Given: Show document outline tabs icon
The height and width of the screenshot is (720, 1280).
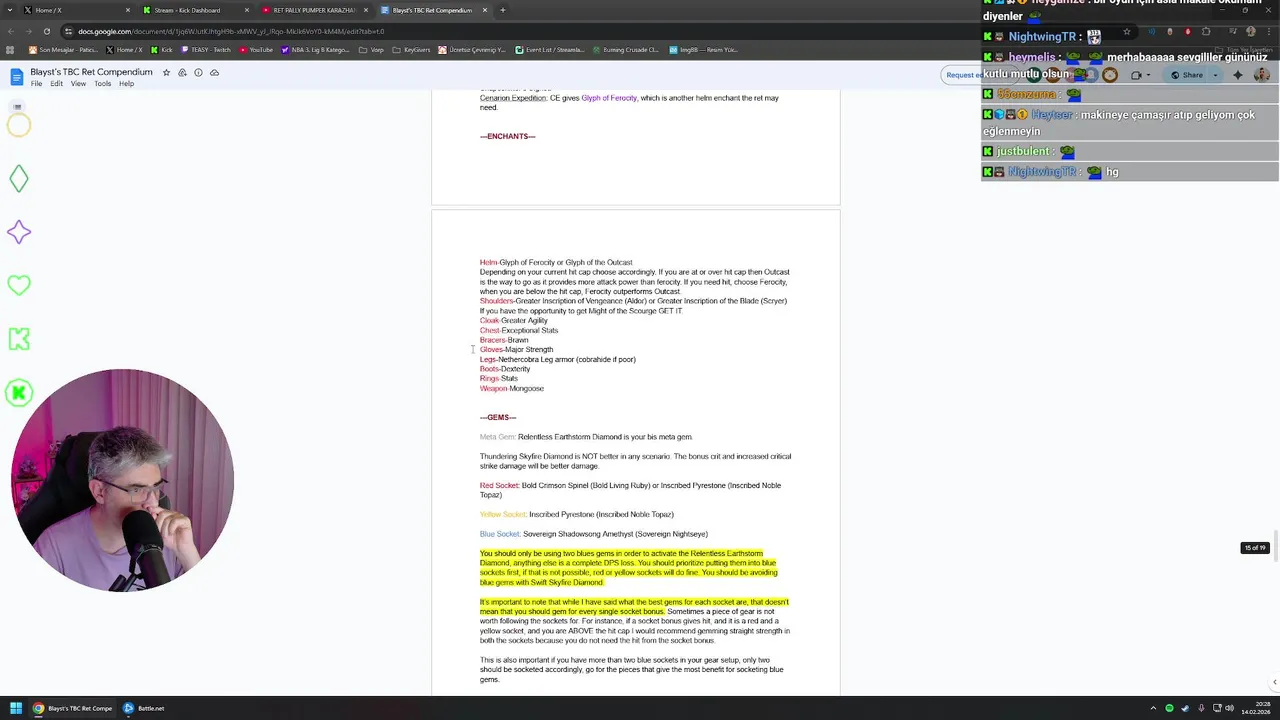Looking at the screenshot, I should [x=17, y=107].
